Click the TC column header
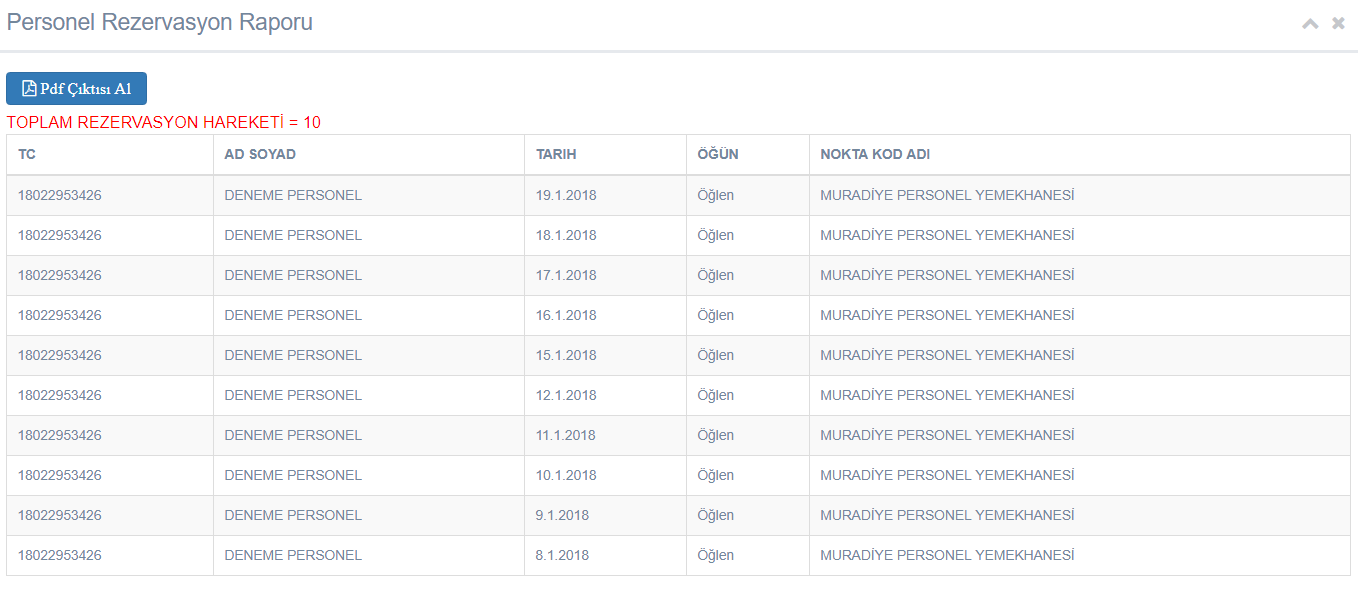Screen dimensions: 1371x597 coord(27,154)
